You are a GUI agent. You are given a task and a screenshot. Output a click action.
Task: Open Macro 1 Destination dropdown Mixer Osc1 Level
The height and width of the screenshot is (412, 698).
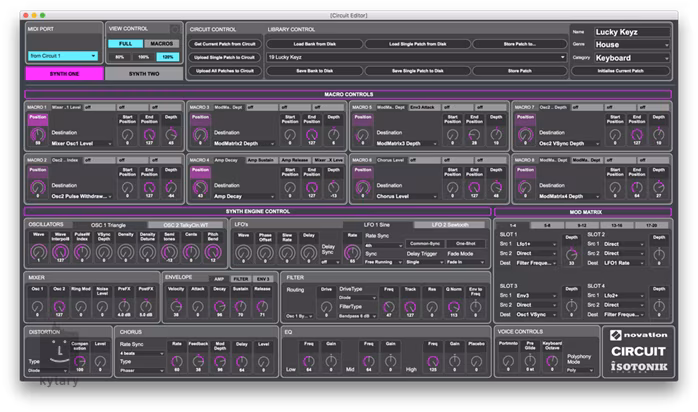pos(81,143)
